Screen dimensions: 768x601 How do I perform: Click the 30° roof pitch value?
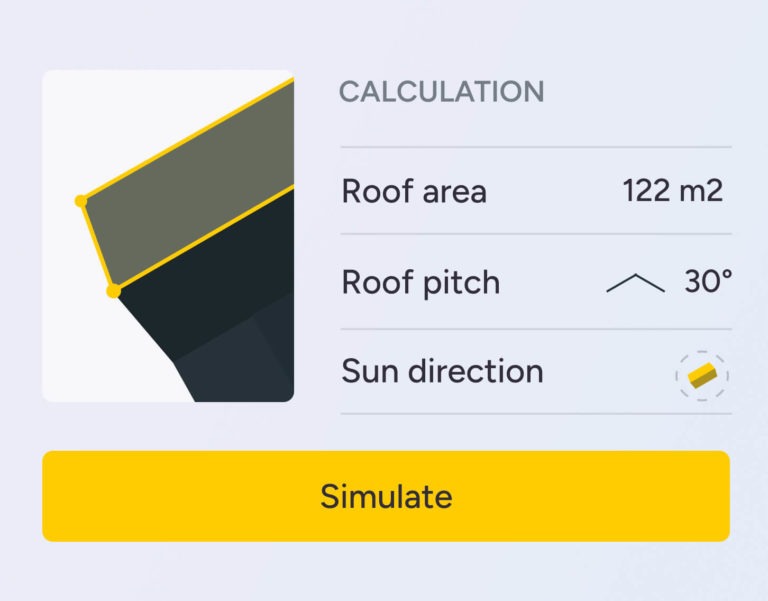coord(708,281)
